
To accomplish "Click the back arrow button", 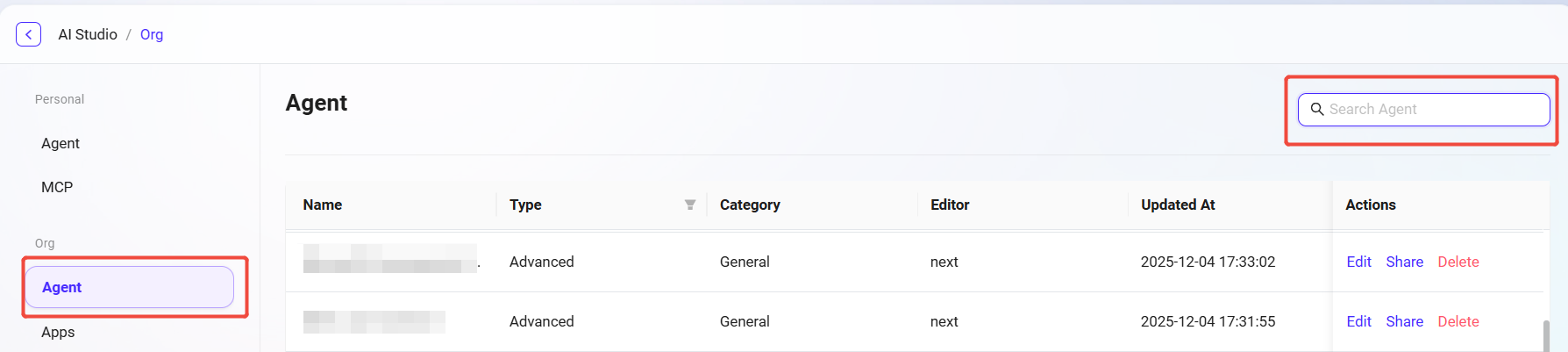I will [28, 34].
